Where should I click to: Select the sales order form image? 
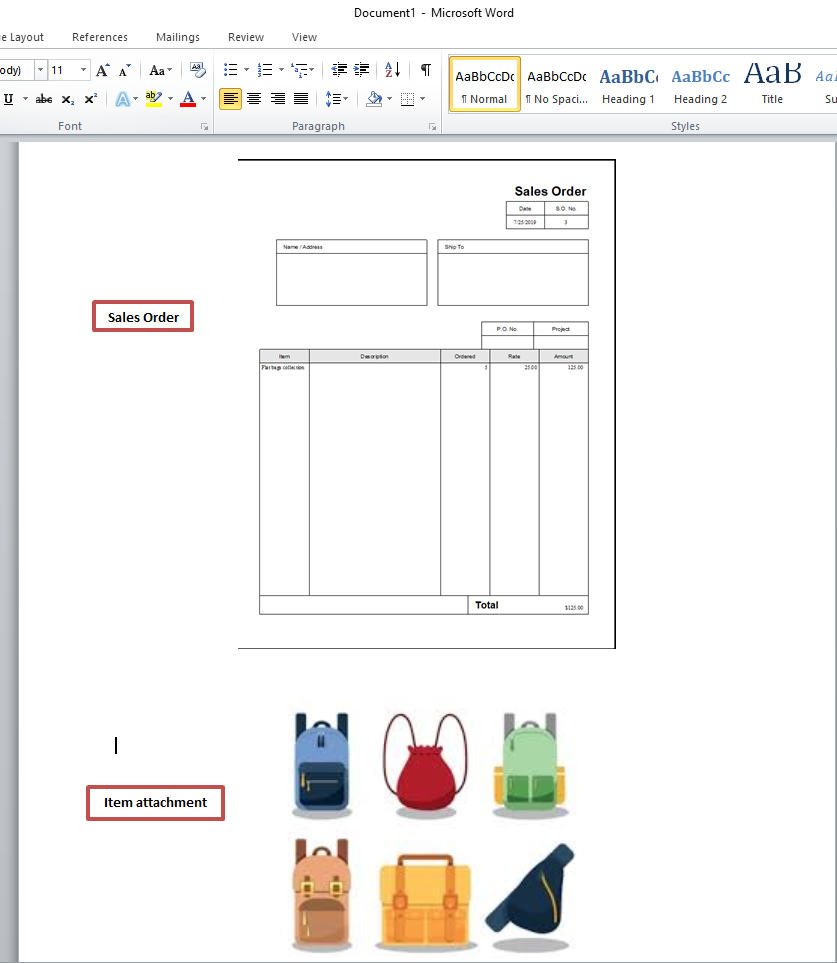426,404
